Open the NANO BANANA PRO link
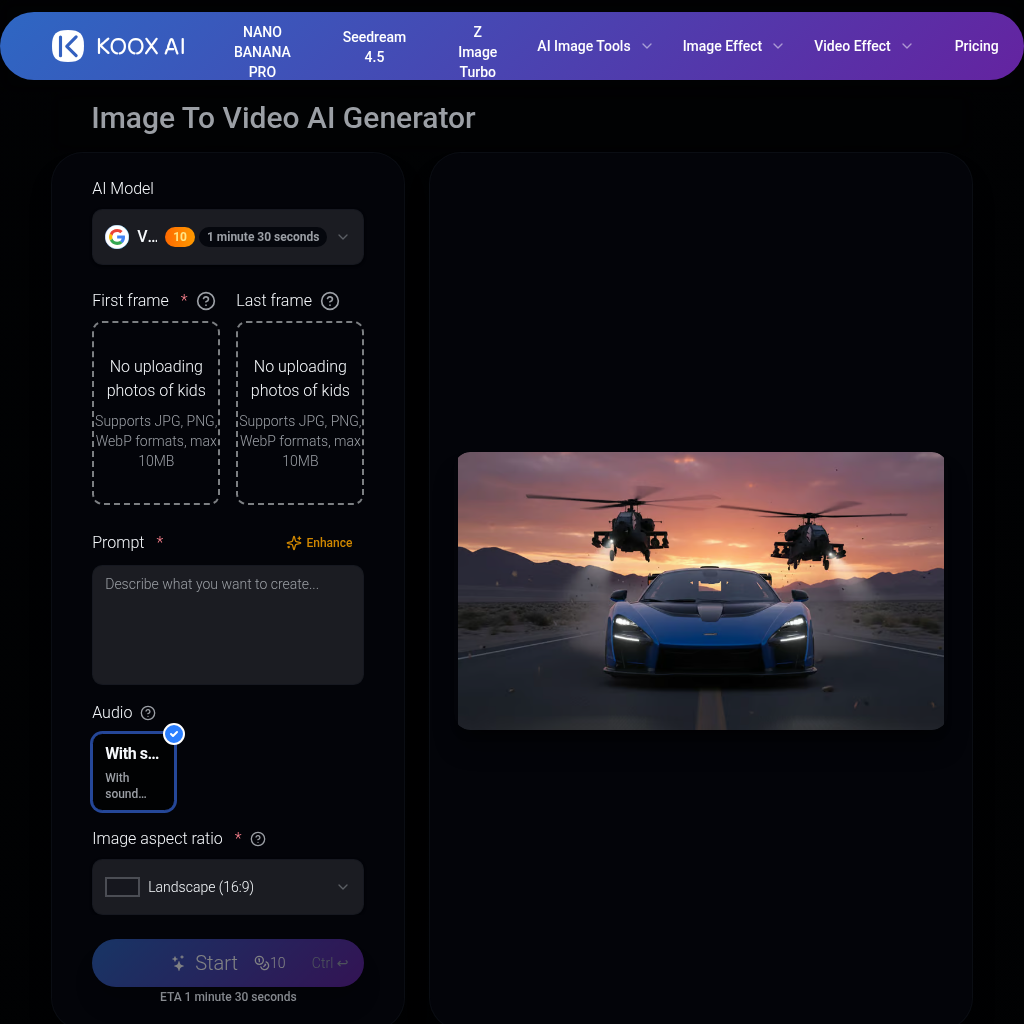This screenshot has width=1024, height=1024. click(263, 52)
